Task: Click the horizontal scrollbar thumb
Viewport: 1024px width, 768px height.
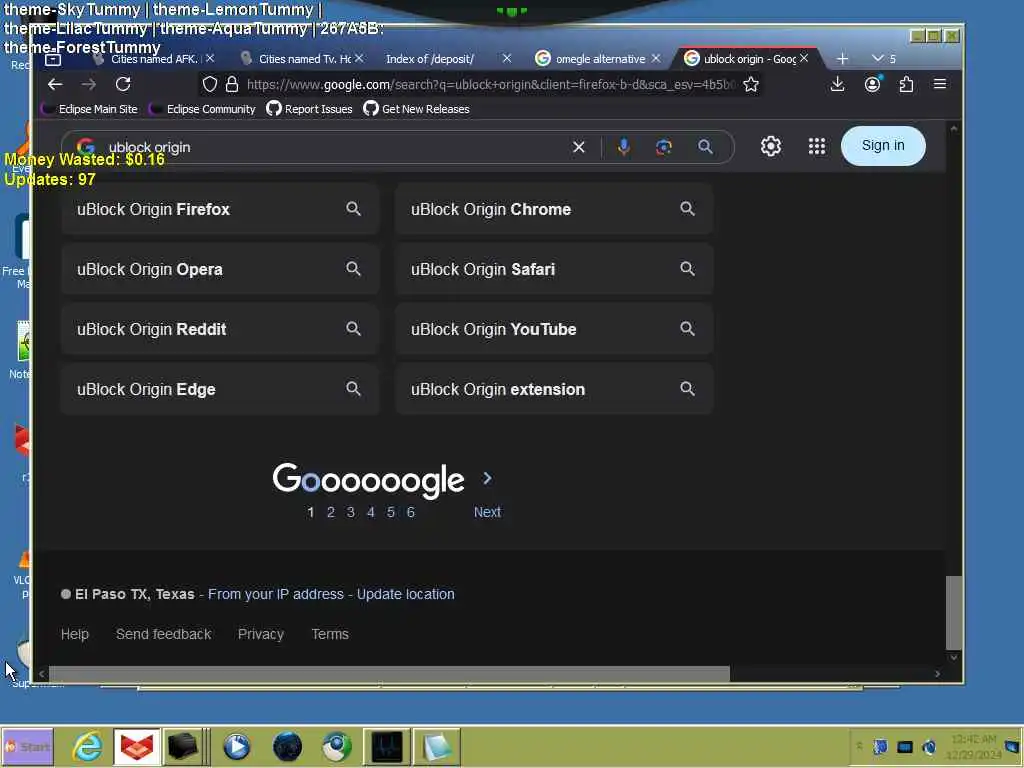Action: click(389, 673)
